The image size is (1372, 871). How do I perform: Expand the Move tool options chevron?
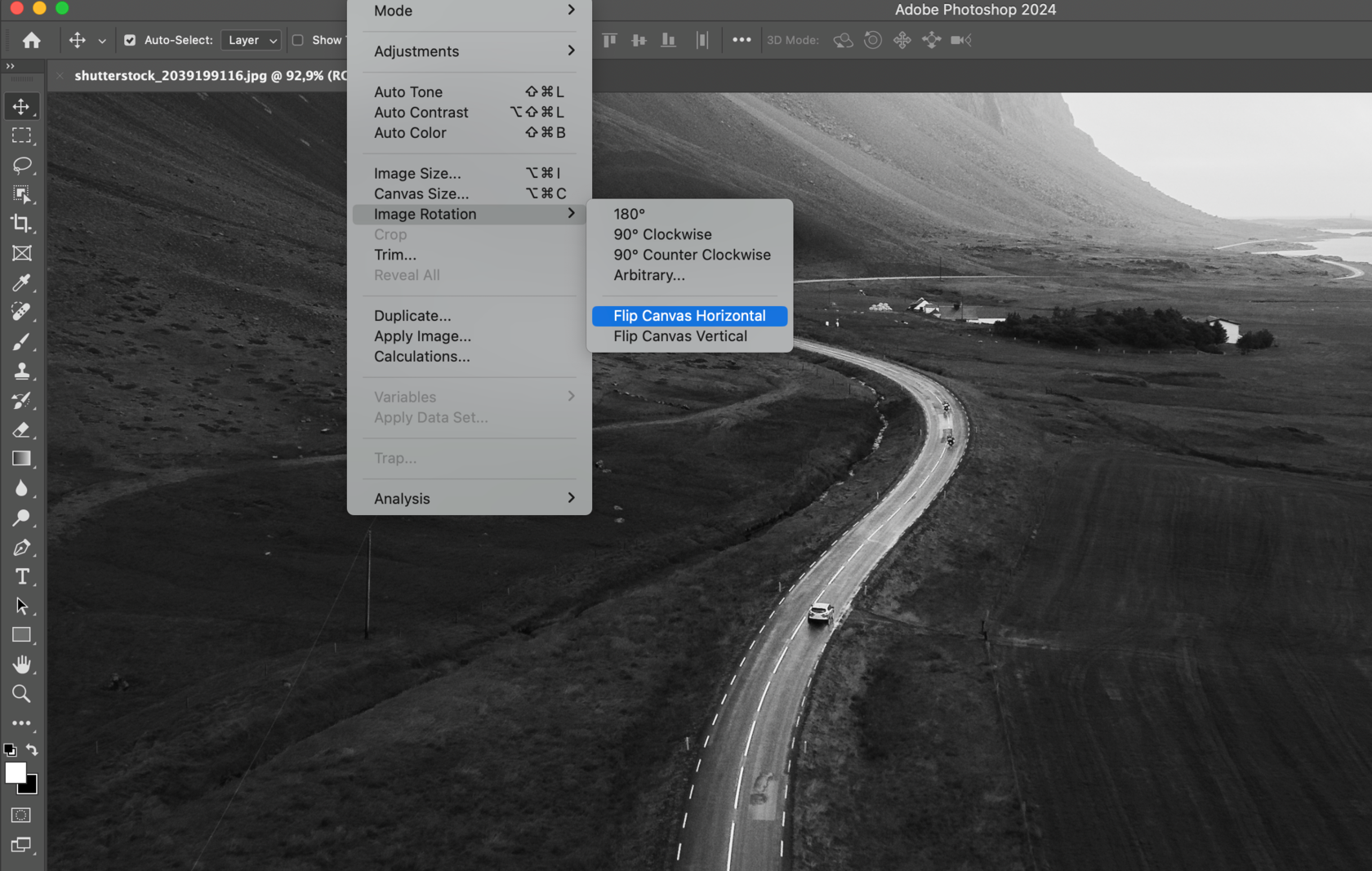(102, 39)
